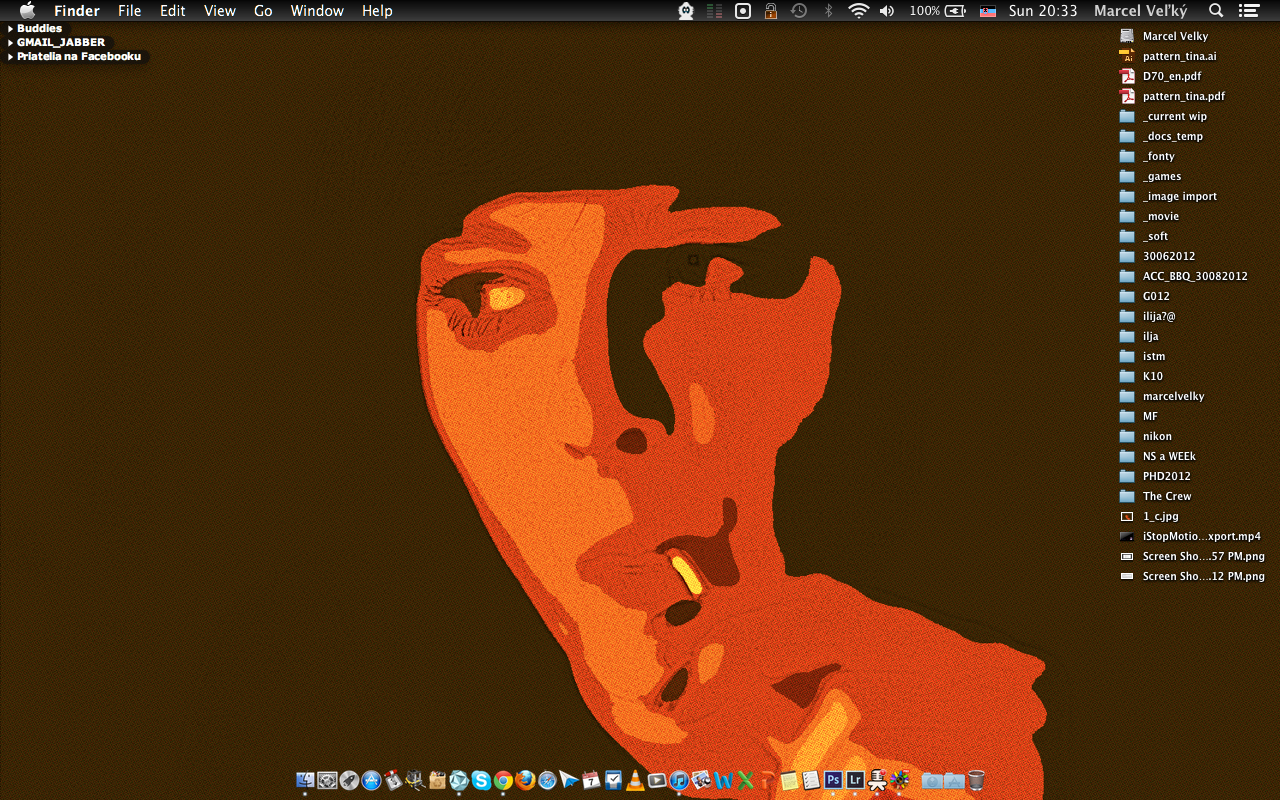Open the flag input source menu
This screenshot has width=1280, height=800.
pyautogui.click(x=988, y=11)
